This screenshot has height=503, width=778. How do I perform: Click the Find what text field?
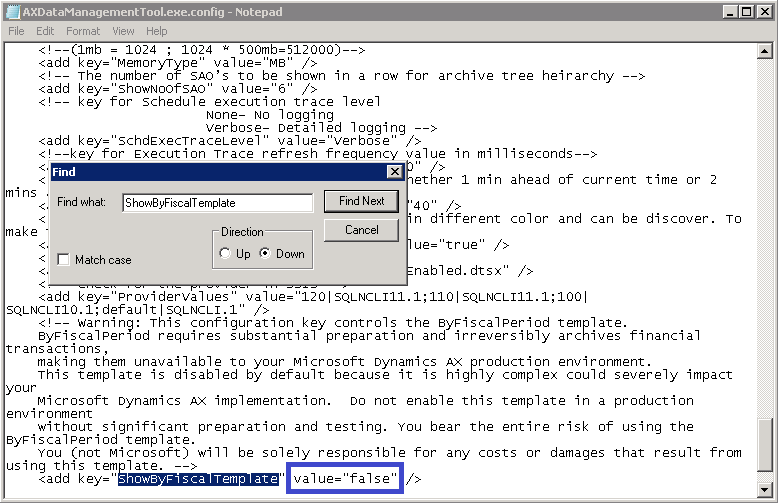coord(217,202)
